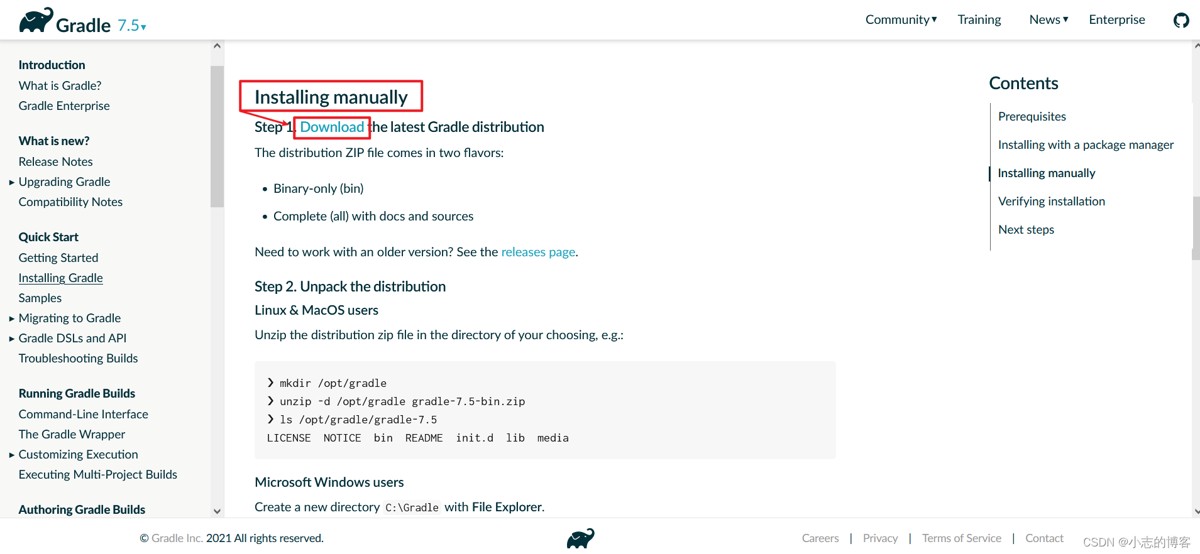1200x554 pixels.
Task: Expand the Gradle DSLs and API section
Action: [x=12, y=338]
